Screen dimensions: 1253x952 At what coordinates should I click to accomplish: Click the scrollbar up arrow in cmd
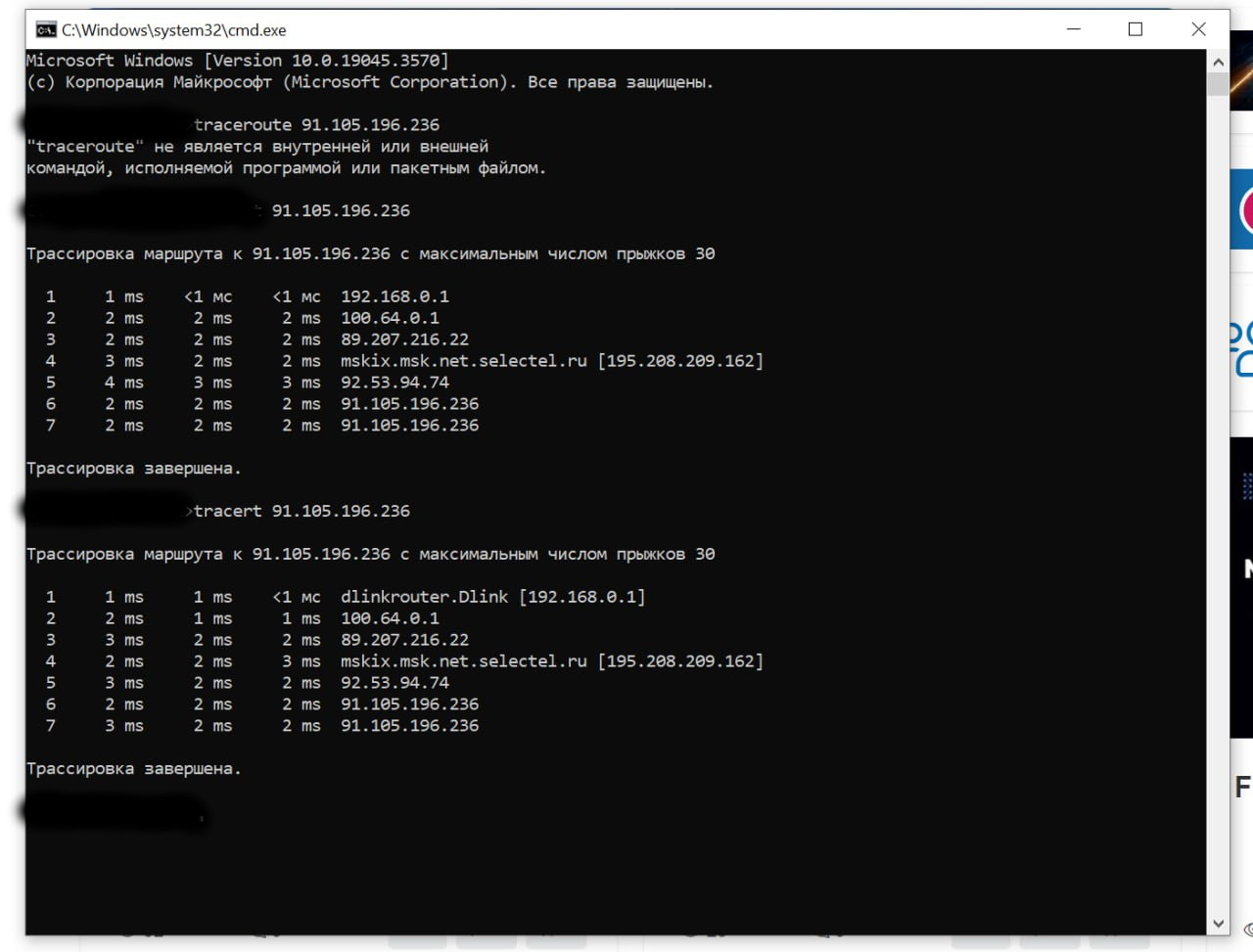1218,61
